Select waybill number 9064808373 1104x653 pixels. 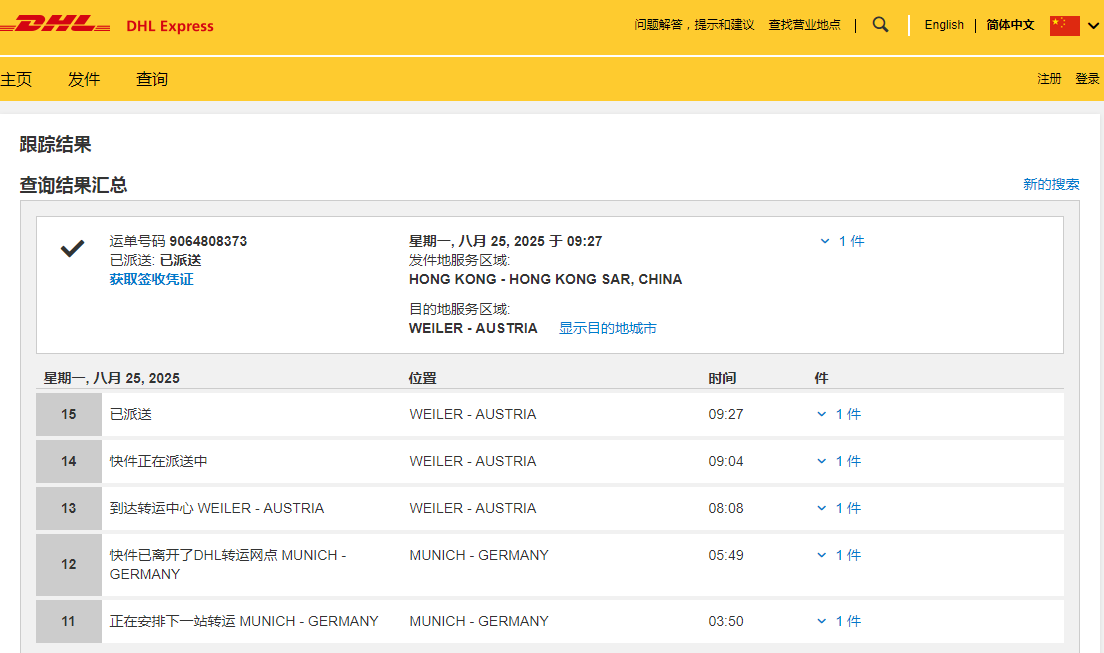point(208,241)
